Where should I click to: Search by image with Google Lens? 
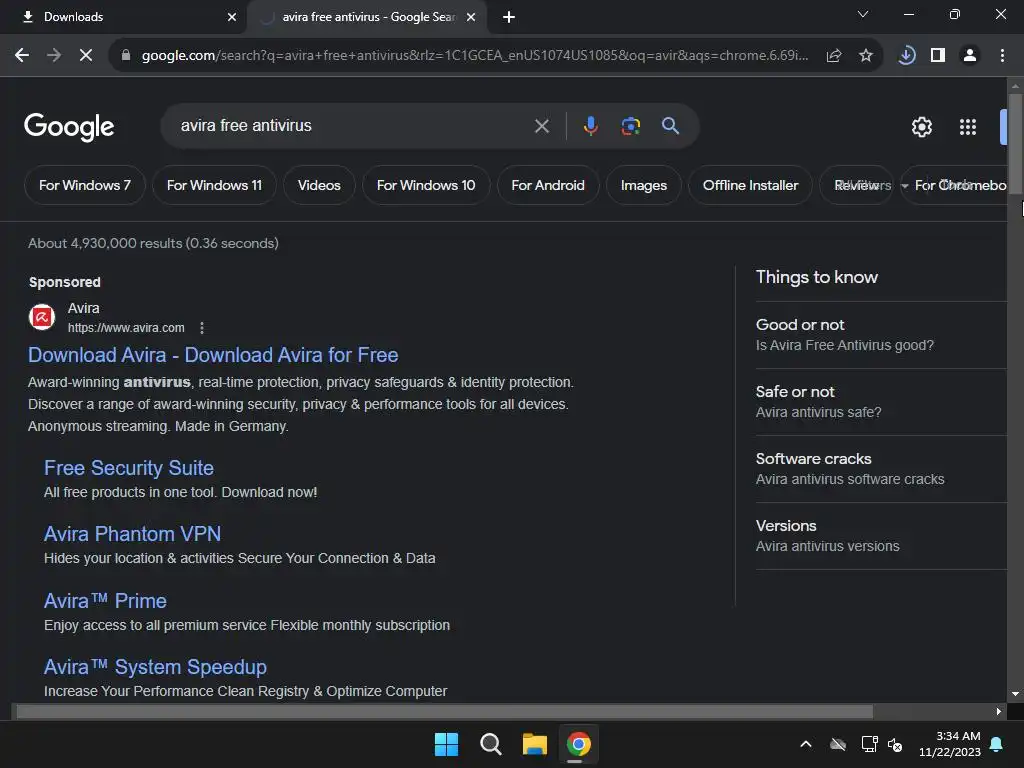pos(630,126)
